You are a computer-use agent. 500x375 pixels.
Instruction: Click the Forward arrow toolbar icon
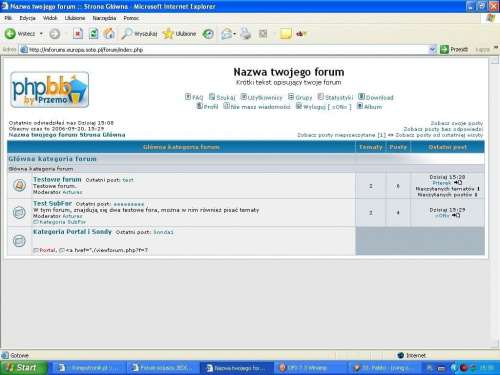54,33
